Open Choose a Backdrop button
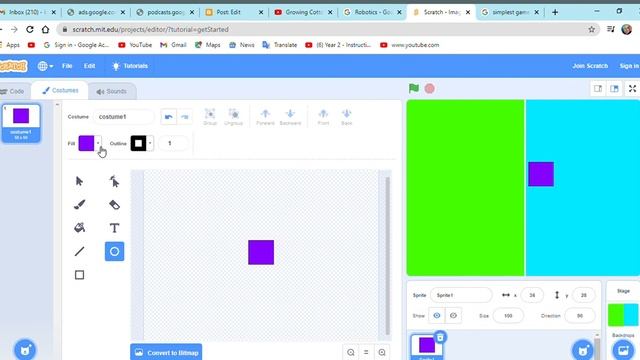 coord(623,350)
